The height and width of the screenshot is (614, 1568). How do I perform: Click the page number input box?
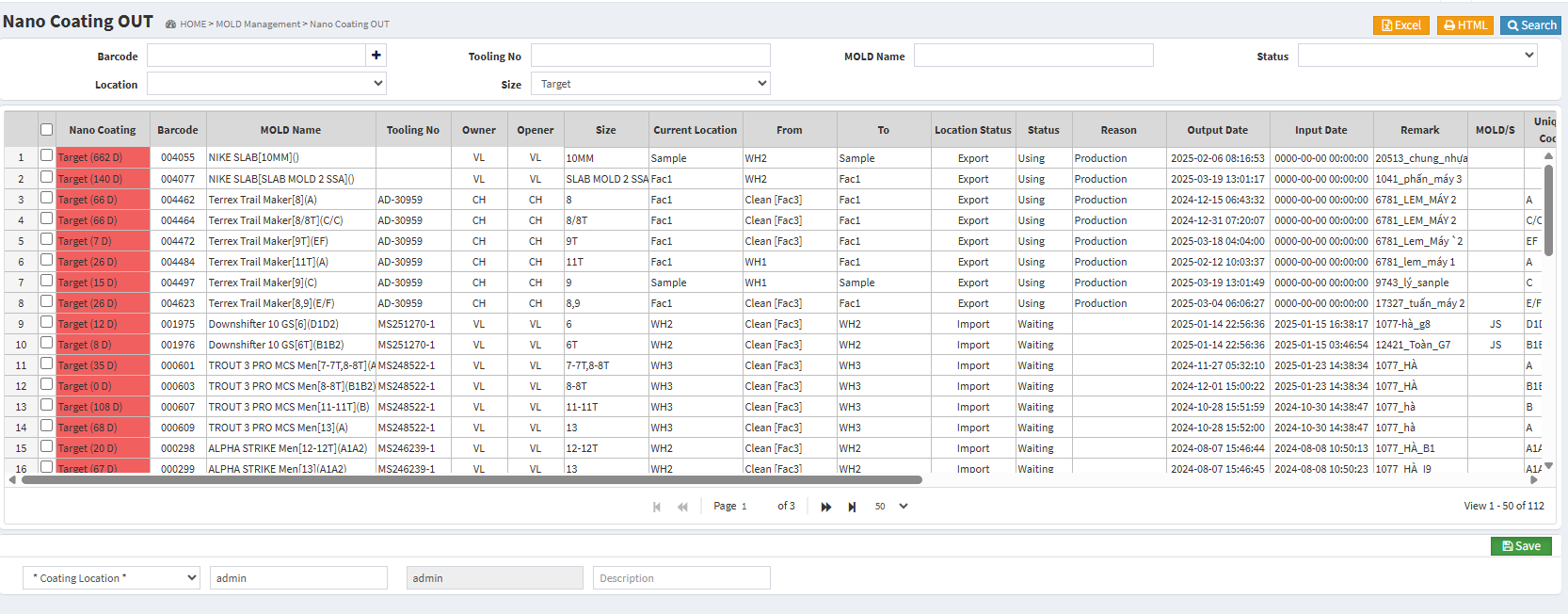[756, 507]
